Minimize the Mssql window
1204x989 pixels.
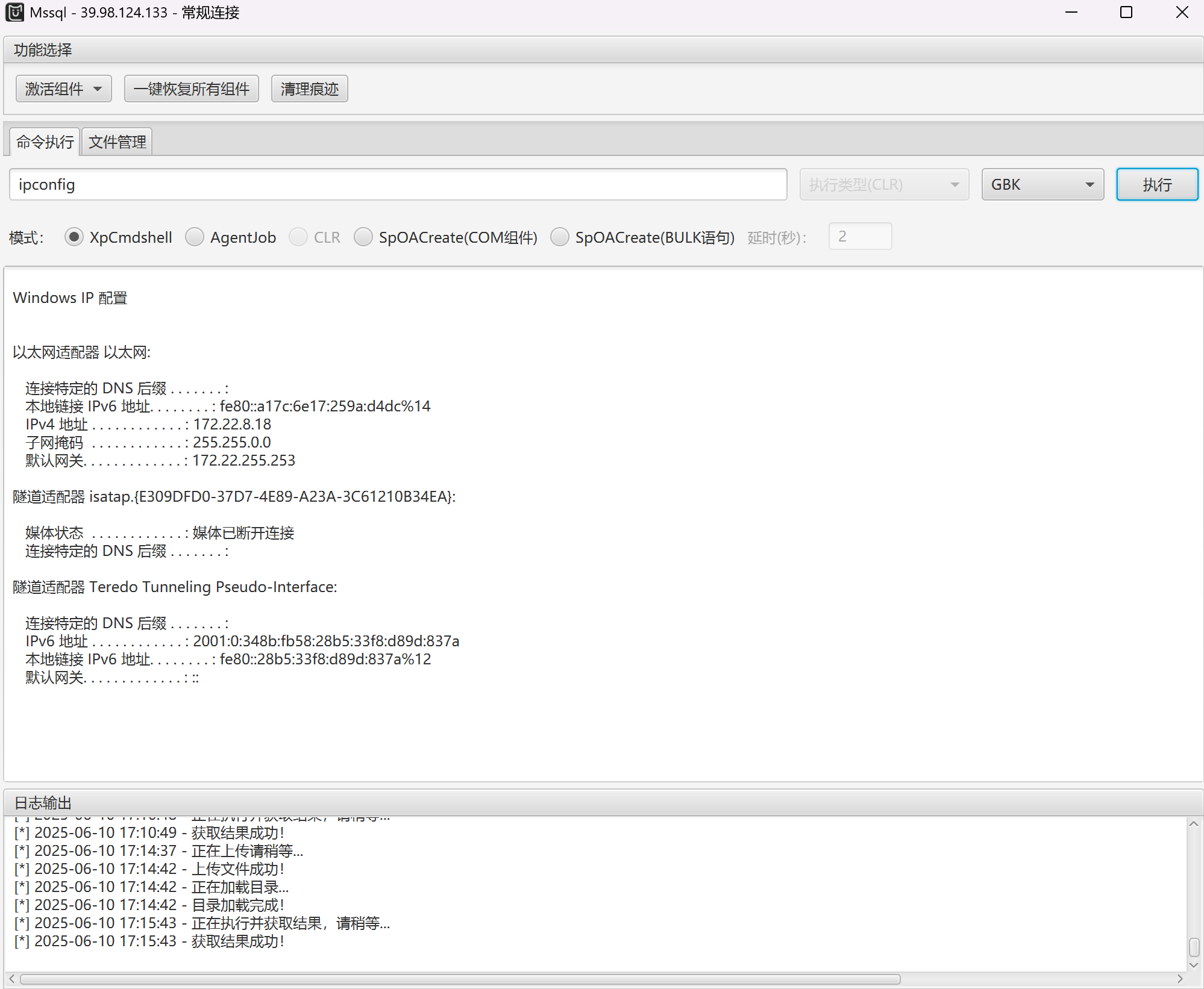point(1071,12)
